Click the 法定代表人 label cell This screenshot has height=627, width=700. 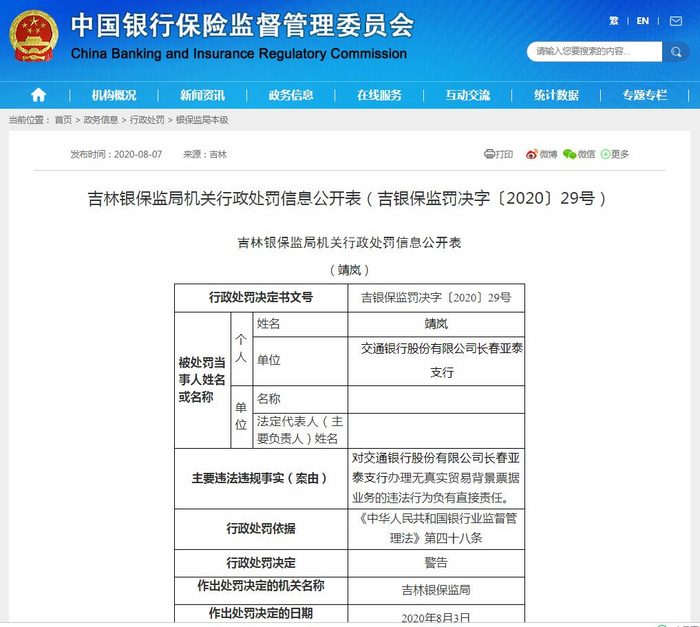(x=300, y=430)
